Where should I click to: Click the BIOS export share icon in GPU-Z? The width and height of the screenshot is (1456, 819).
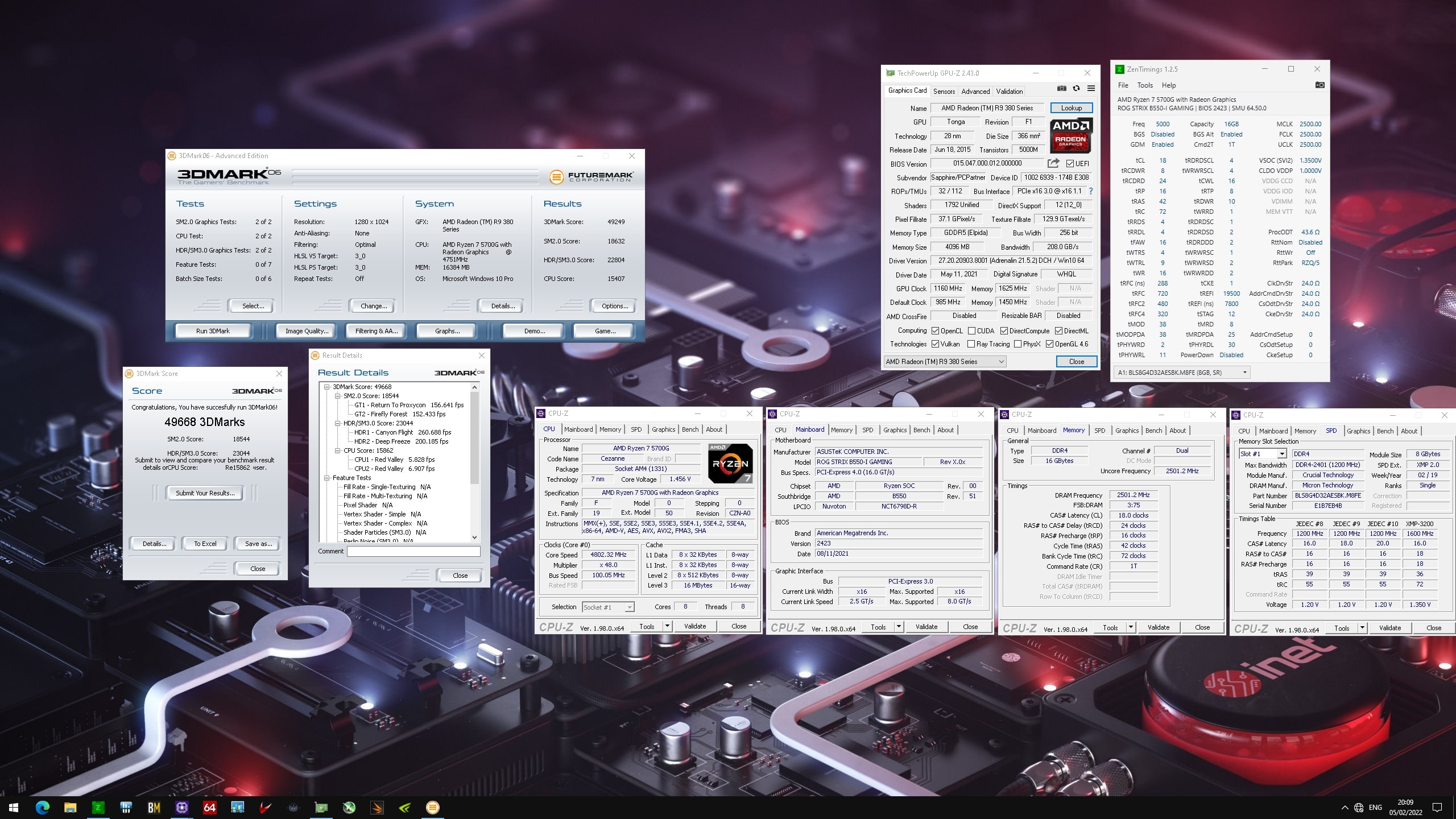pyautogui.click(x=1053, y=163)
